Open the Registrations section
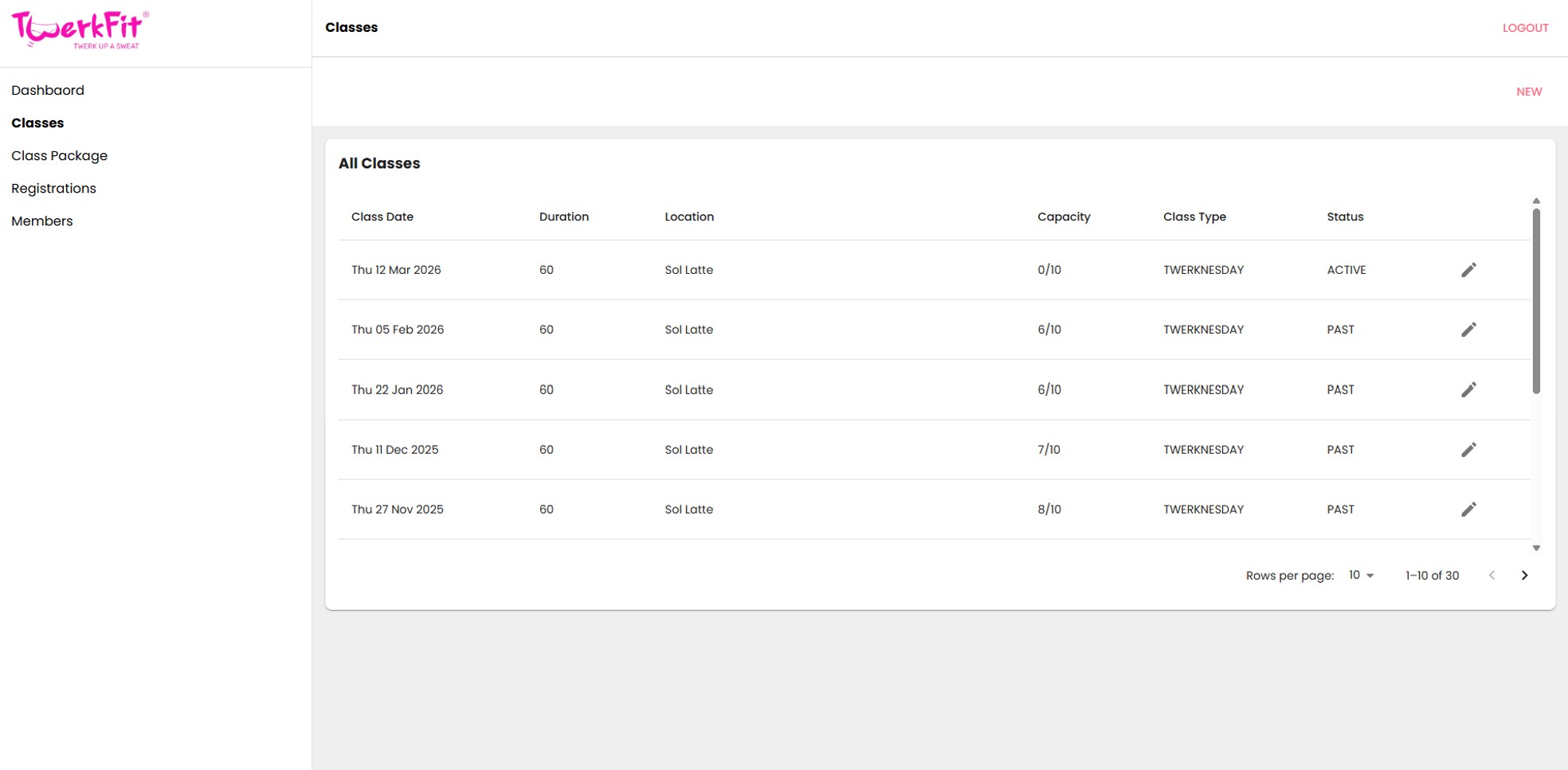 53,188
